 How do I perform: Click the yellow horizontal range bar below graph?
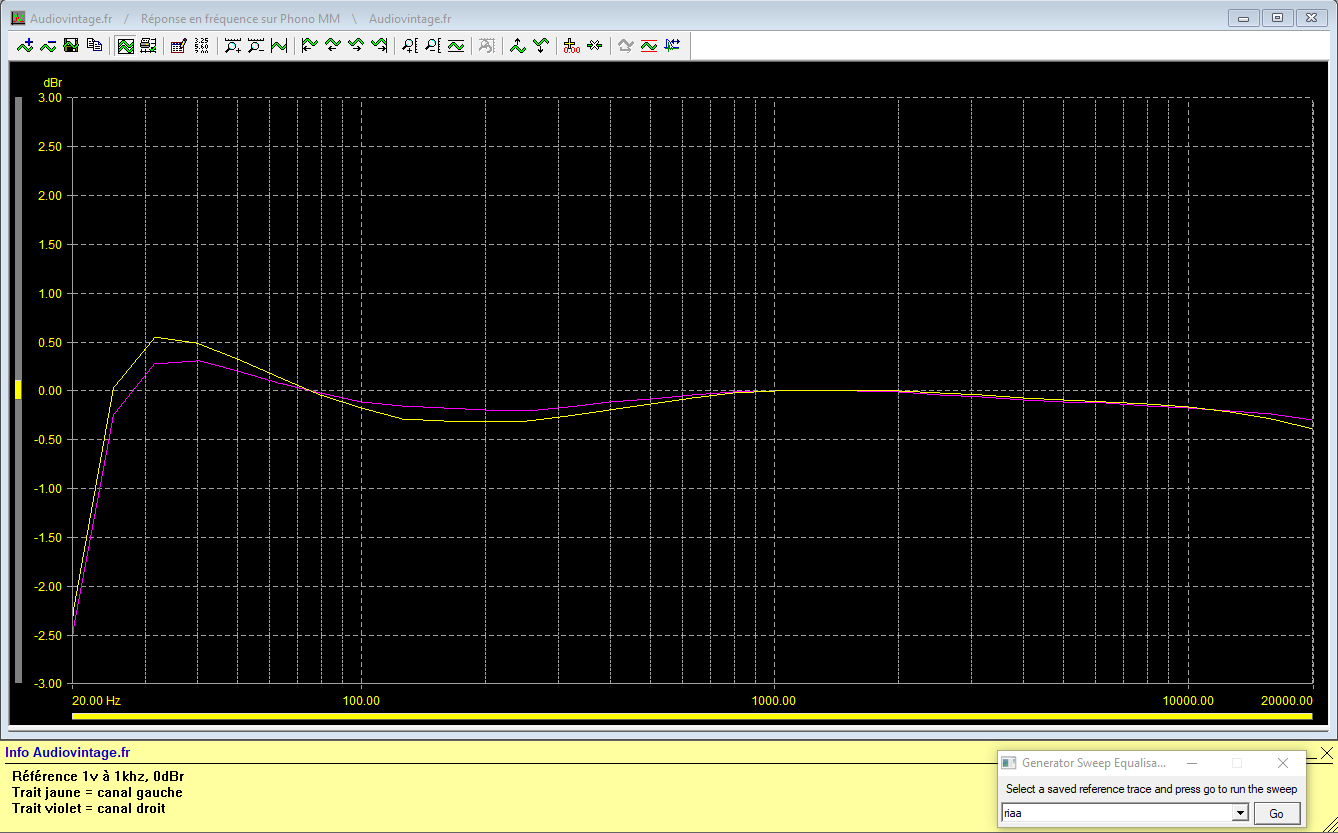click(x=692, y=716)
